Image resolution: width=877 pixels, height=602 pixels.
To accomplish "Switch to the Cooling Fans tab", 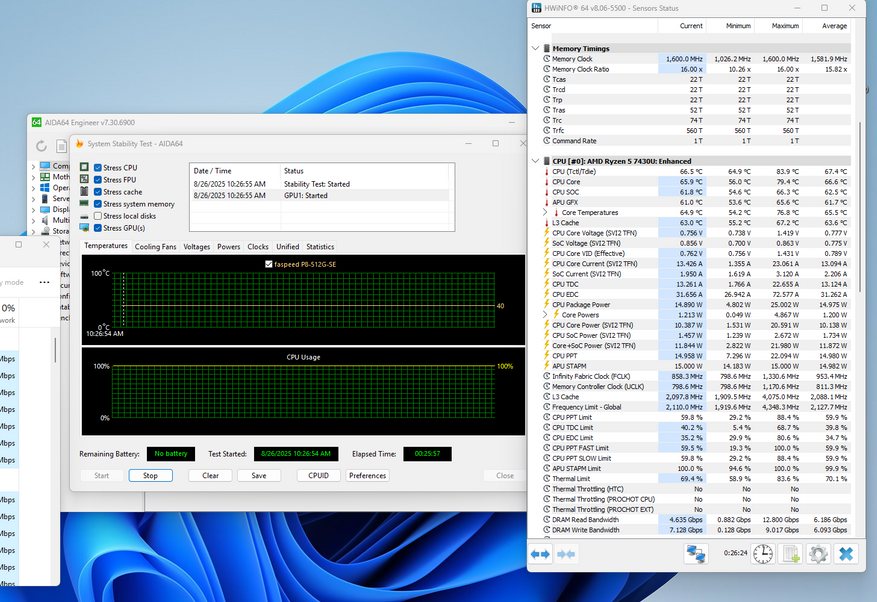I will tap(155, 246).
